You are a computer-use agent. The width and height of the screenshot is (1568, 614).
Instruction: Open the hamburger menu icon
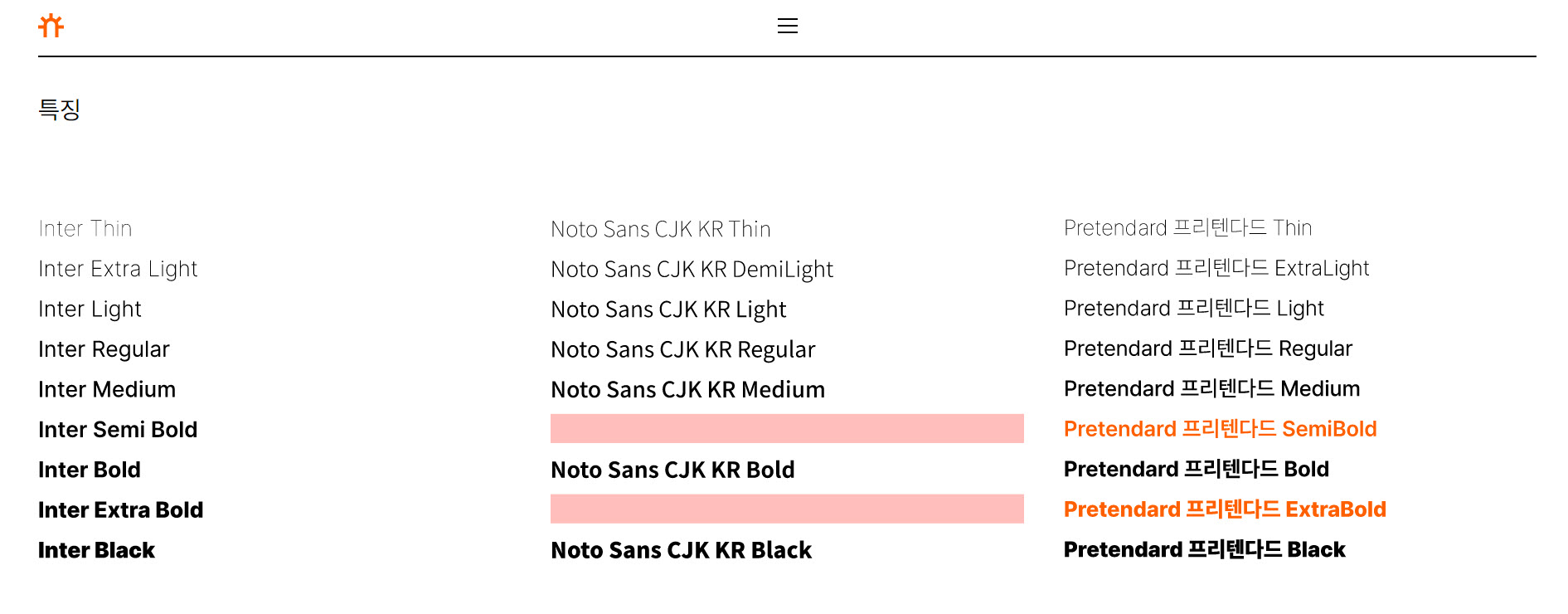point(787,26)
